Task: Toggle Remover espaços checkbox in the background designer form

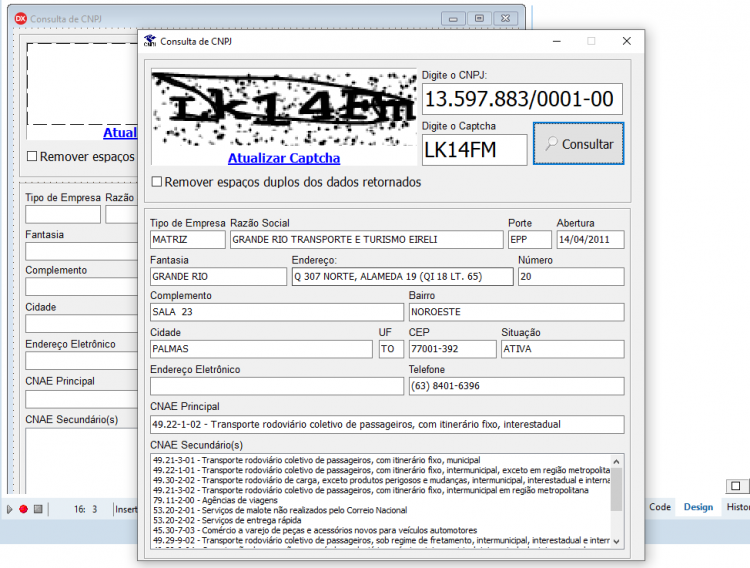Action: coord(32,156)
